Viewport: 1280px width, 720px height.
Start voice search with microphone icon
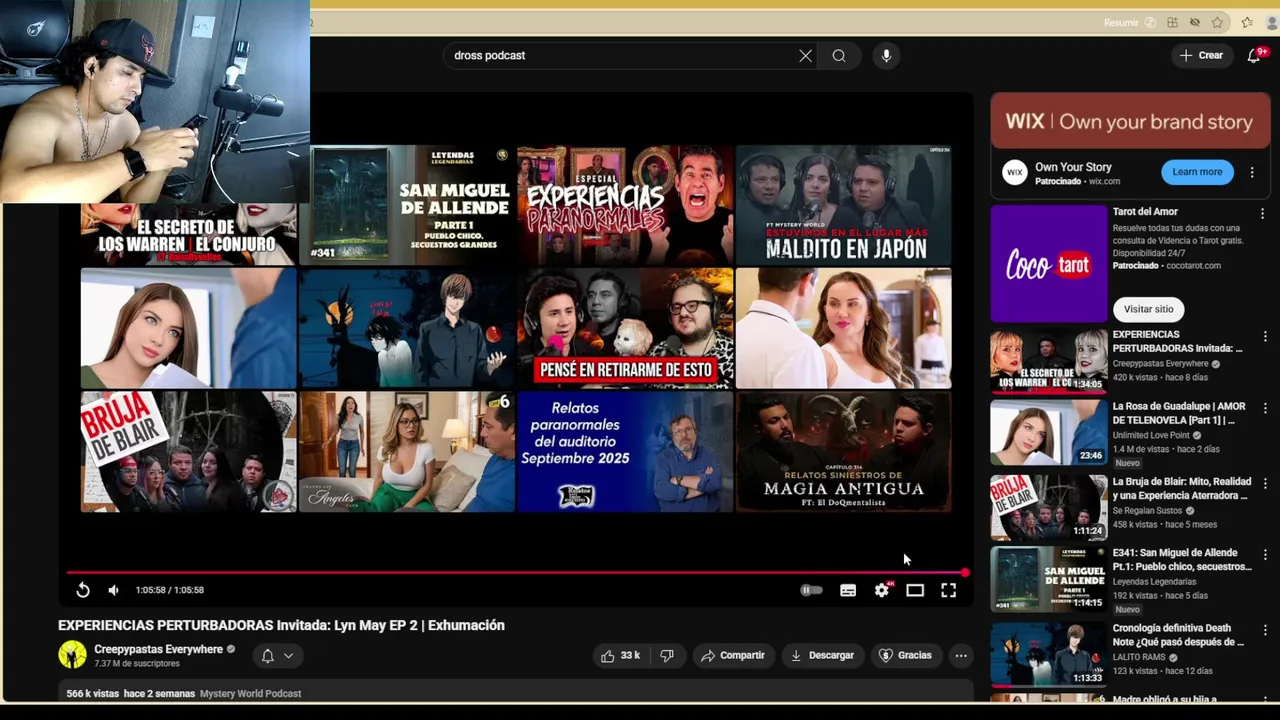pyautogui.click(x=886, y=56)
